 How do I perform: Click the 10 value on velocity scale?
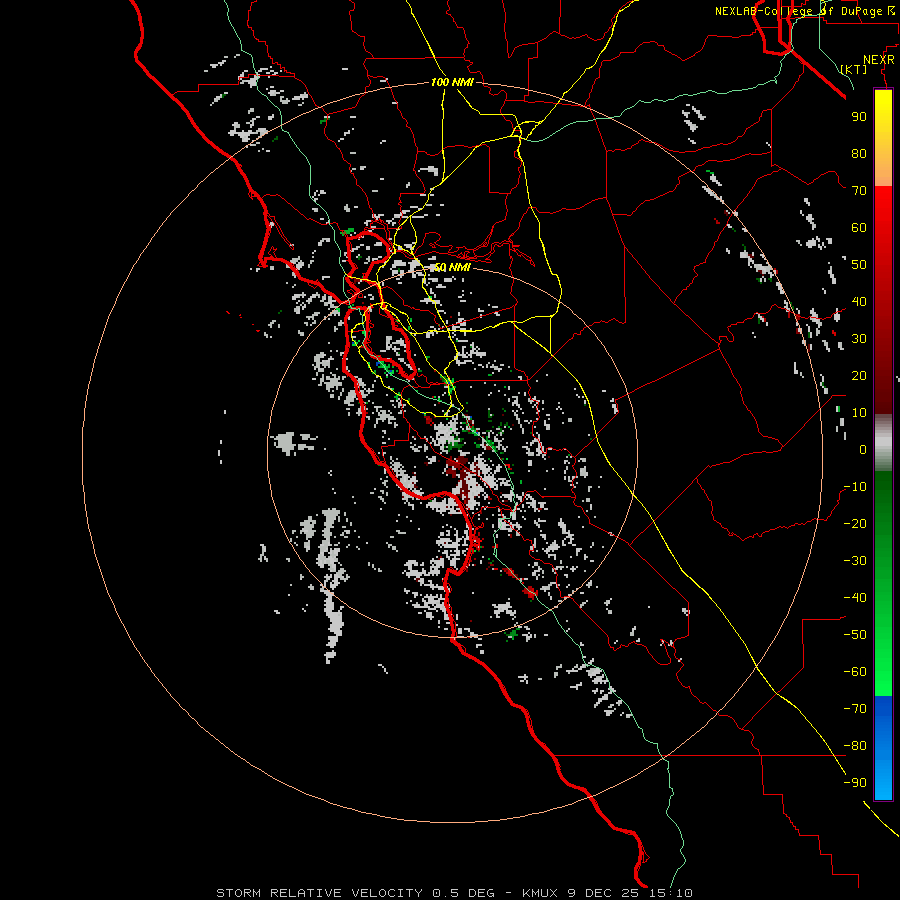(x=859, y=413)
